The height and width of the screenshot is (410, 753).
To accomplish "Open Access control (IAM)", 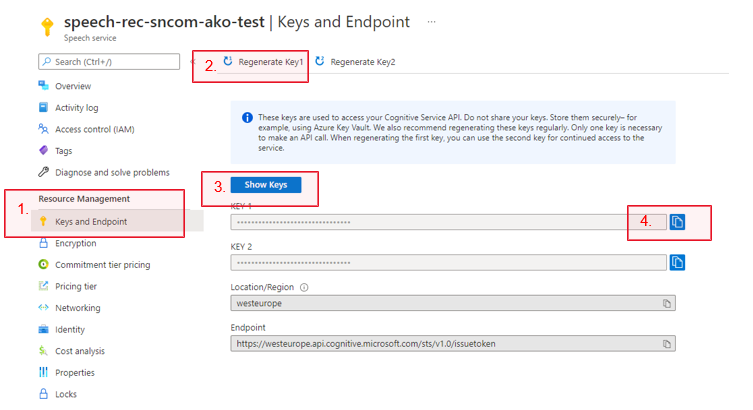I will click(97, 129).
